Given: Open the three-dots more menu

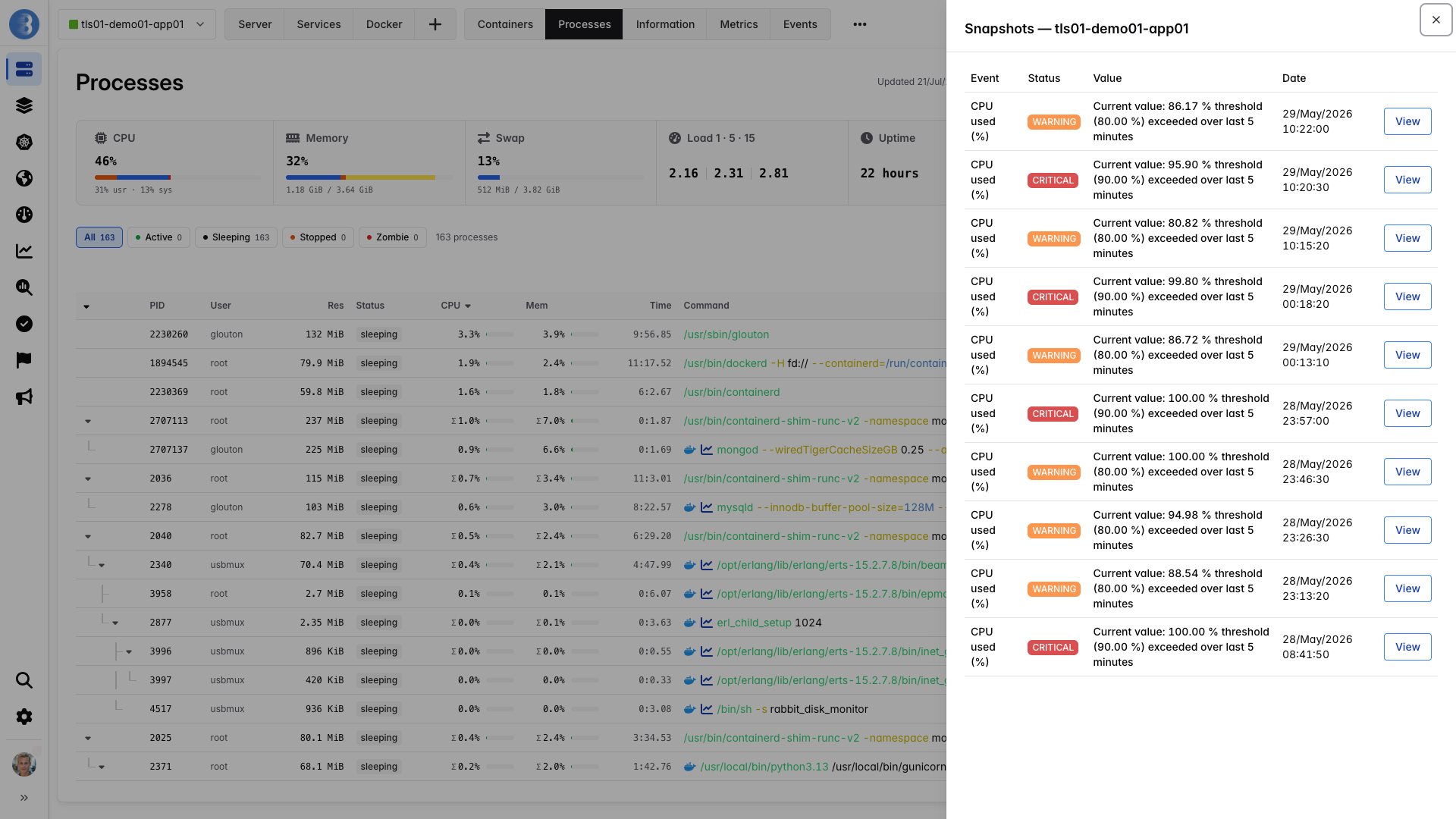Looking at the screenshot, I should 859,24.
